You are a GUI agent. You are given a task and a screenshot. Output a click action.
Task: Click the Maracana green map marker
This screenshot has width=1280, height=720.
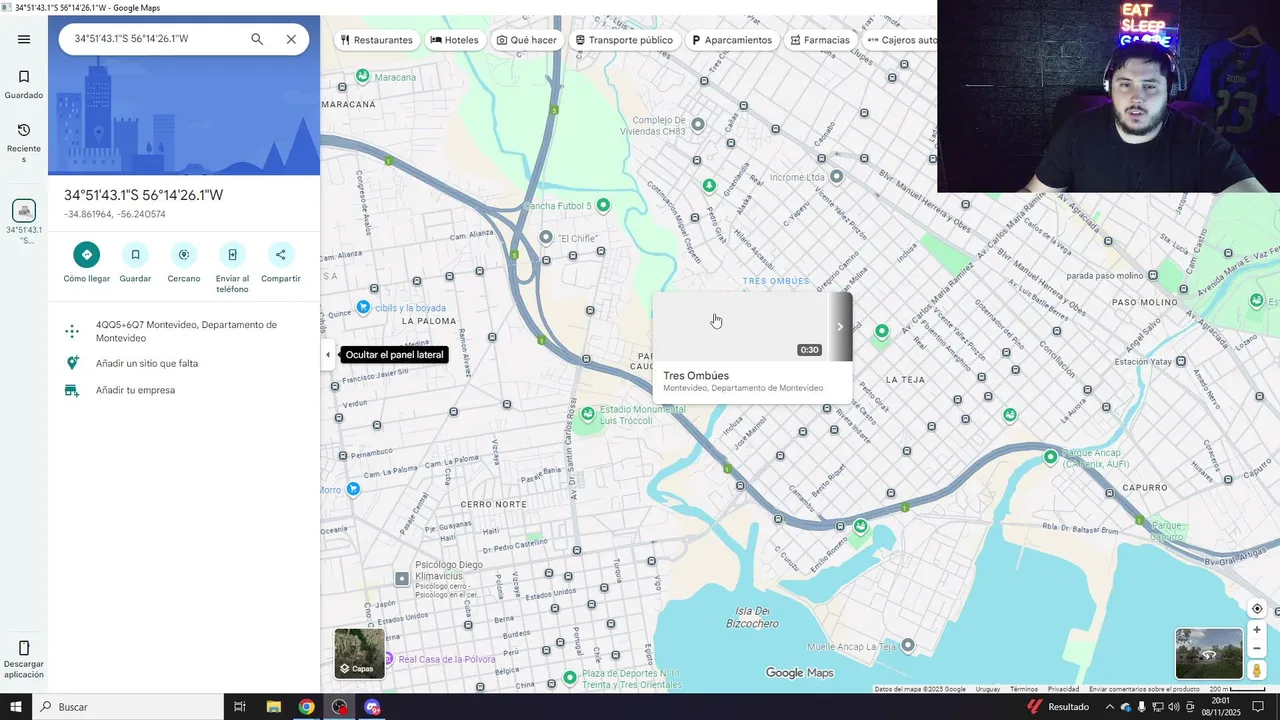click(363, 76)
